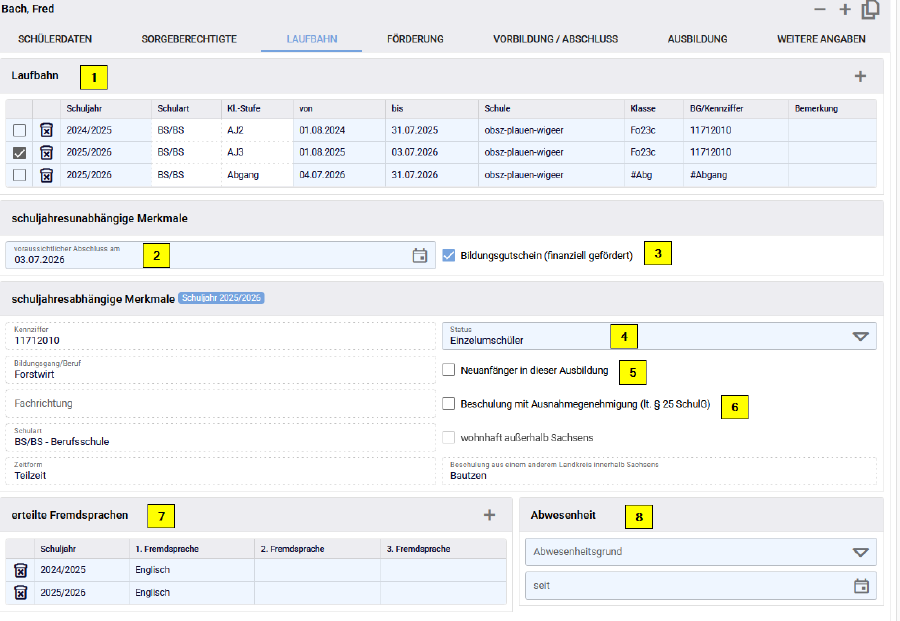Switch to the Förderung tab
900x621 pixels.
tap(415, 39)
